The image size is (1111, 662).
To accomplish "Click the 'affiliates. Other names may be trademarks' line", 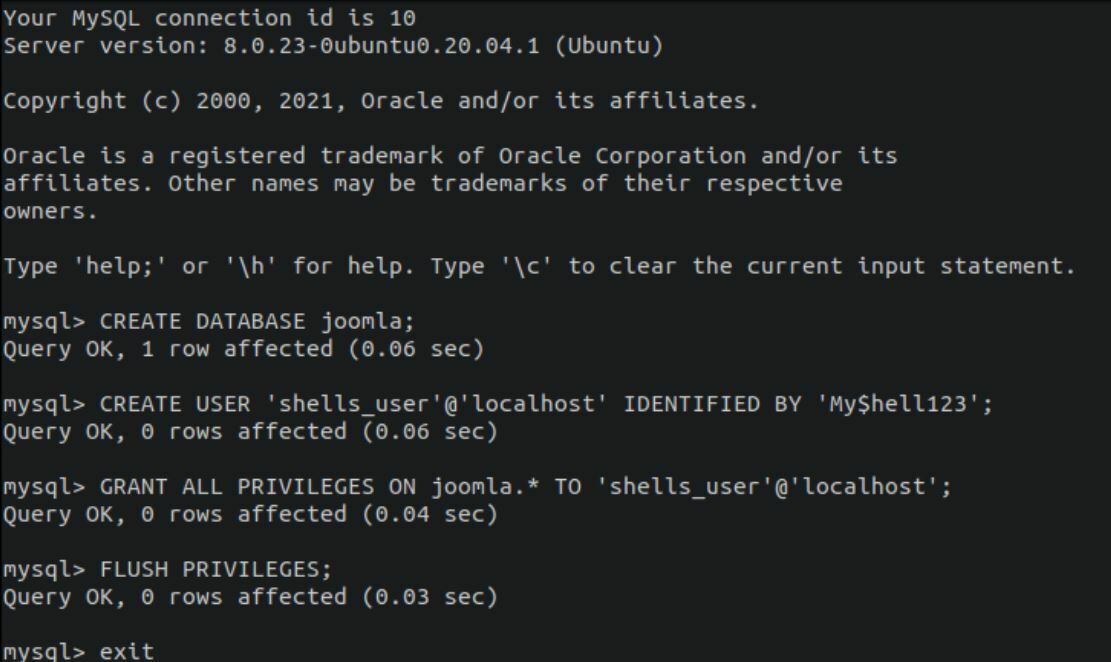I will point(421,184).
